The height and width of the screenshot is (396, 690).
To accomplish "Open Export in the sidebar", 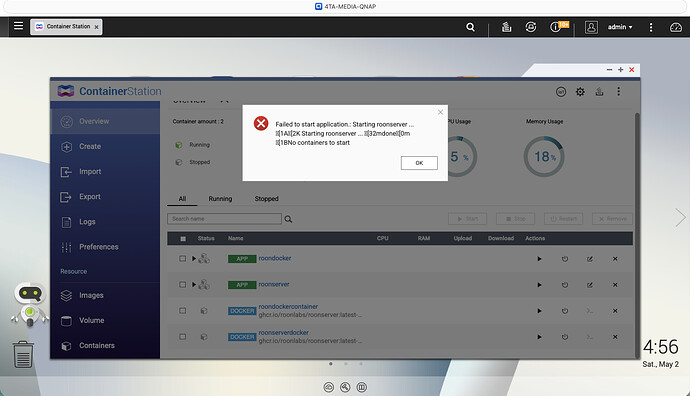I will pyautogui.click(x=105, y=197).
